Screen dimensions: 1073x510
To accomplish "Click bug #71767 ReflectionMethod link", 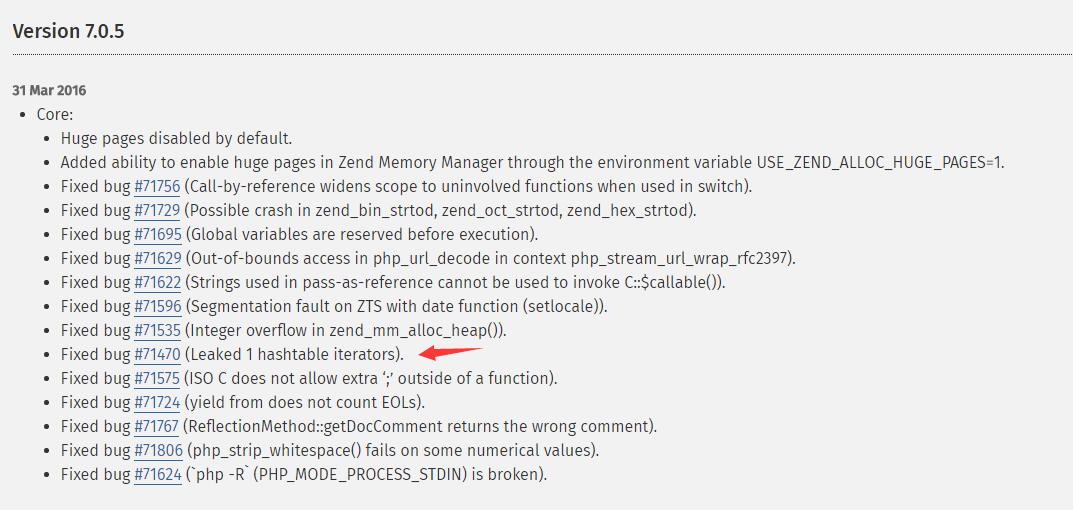I will [158, 426].
